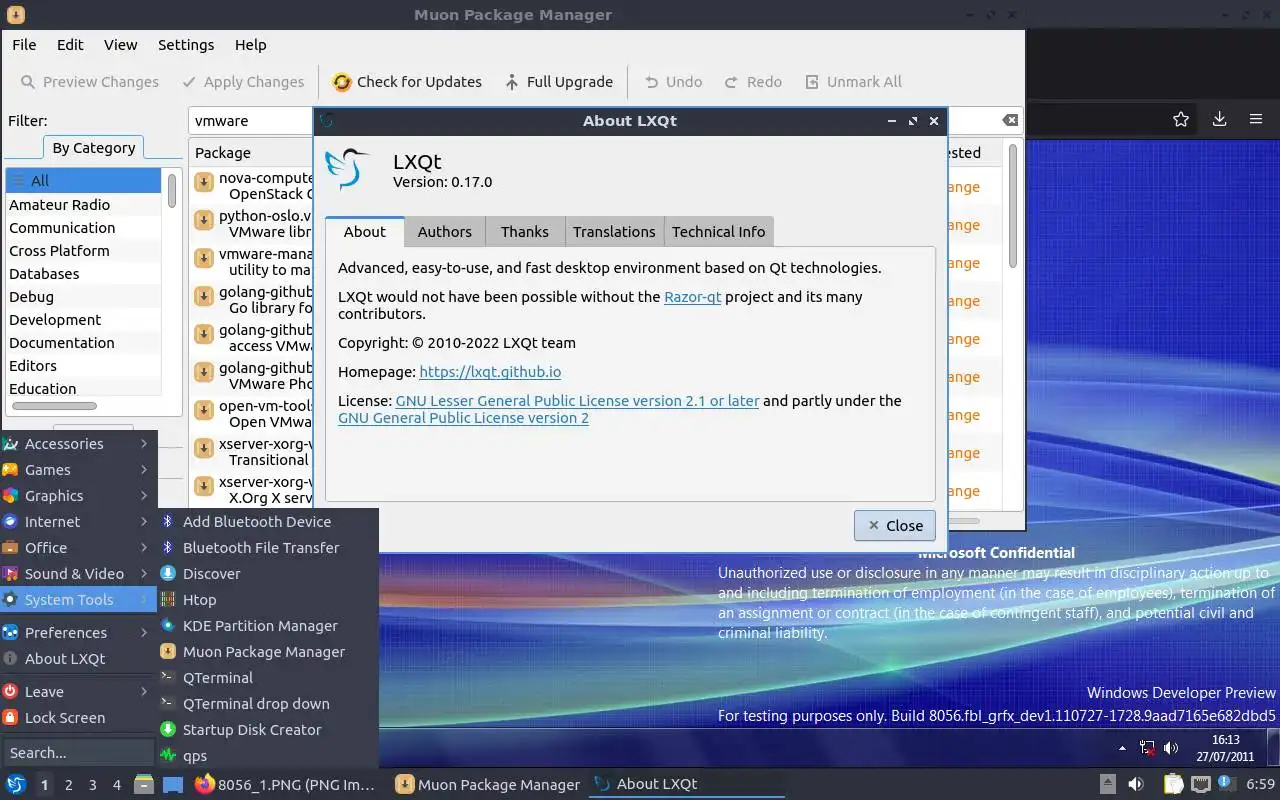The width and height of the screenshot is (1280, 800).
Task: Open the View menu in Muon
Action: (120, 44)
